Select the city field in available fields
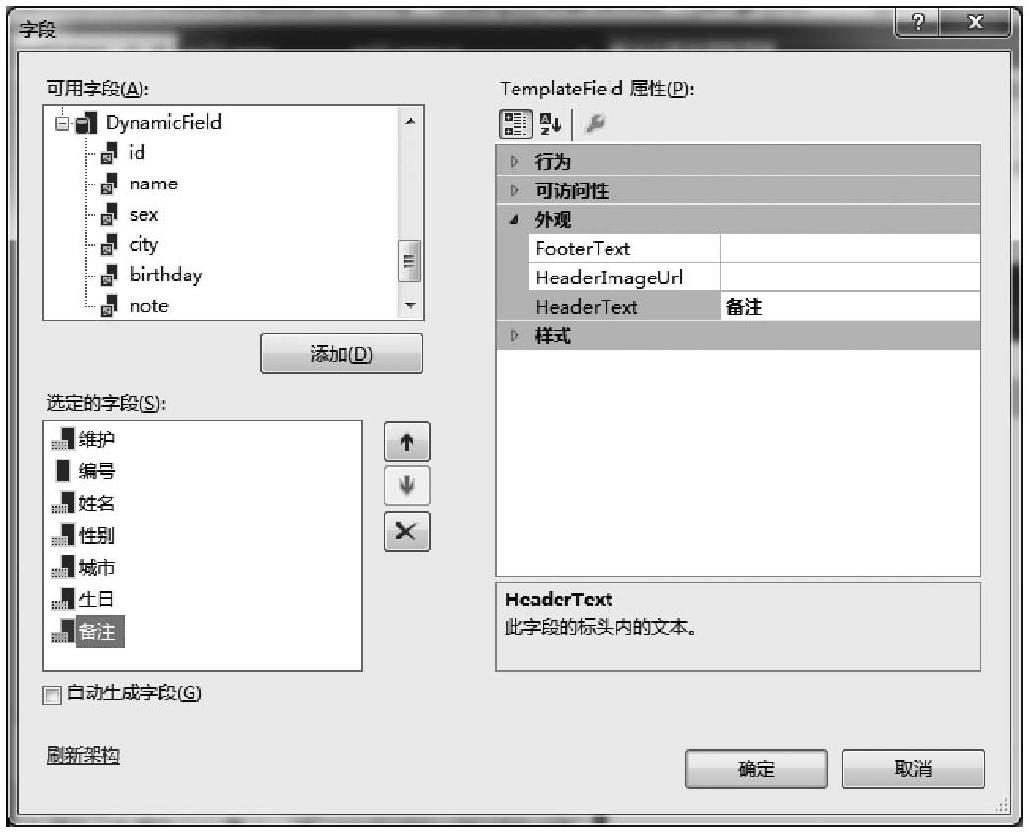This screenshot has width=1030, height=832. [144, 246]
